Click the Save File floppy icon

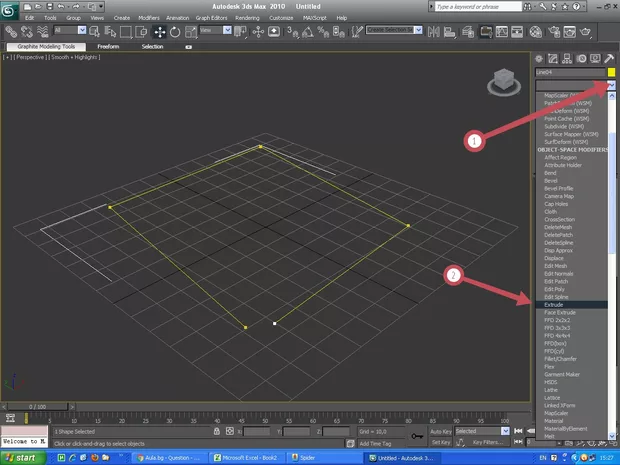coord(49,6)
